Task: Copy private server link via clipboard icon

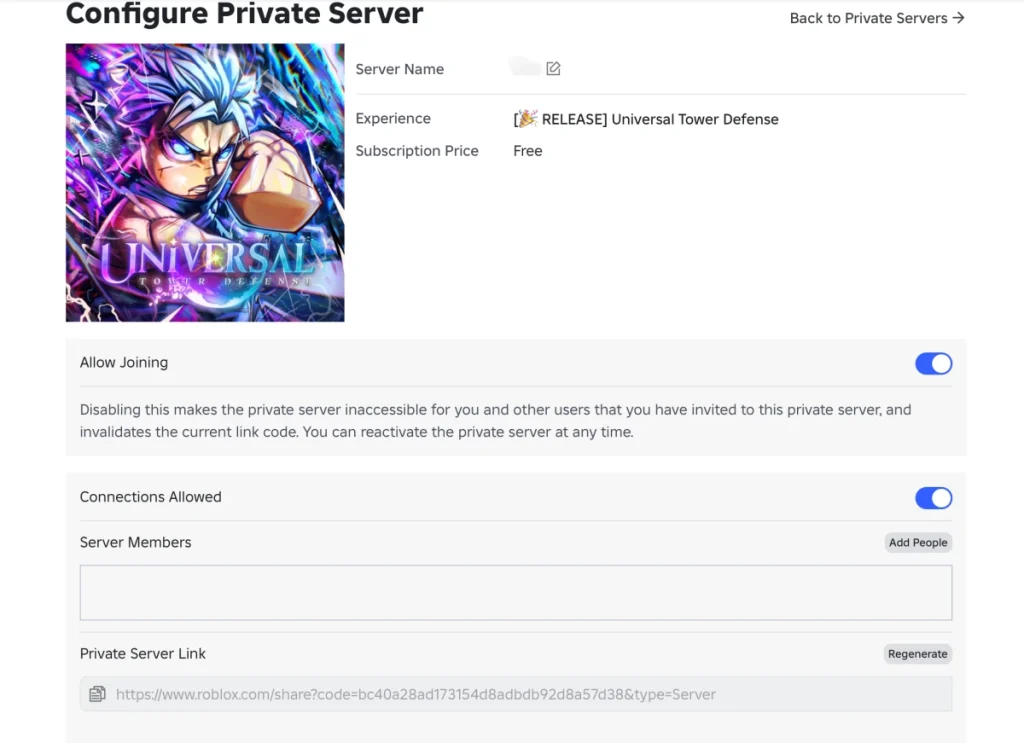Action: pos(97,693)
